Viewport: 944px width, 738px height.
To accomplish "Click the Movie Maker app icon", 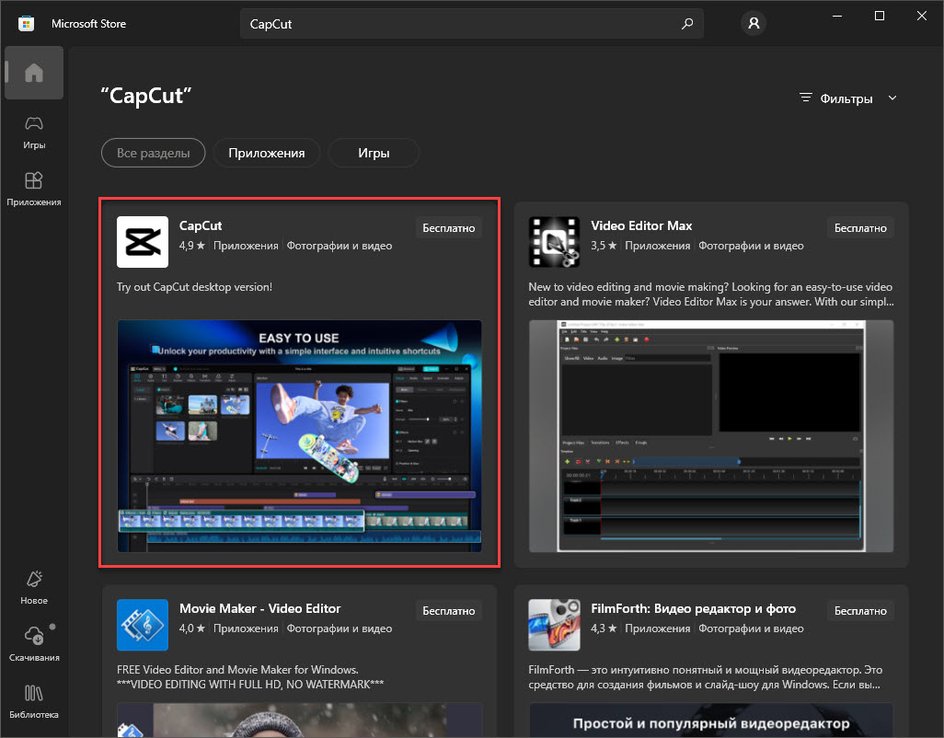I will click(143, 625).
